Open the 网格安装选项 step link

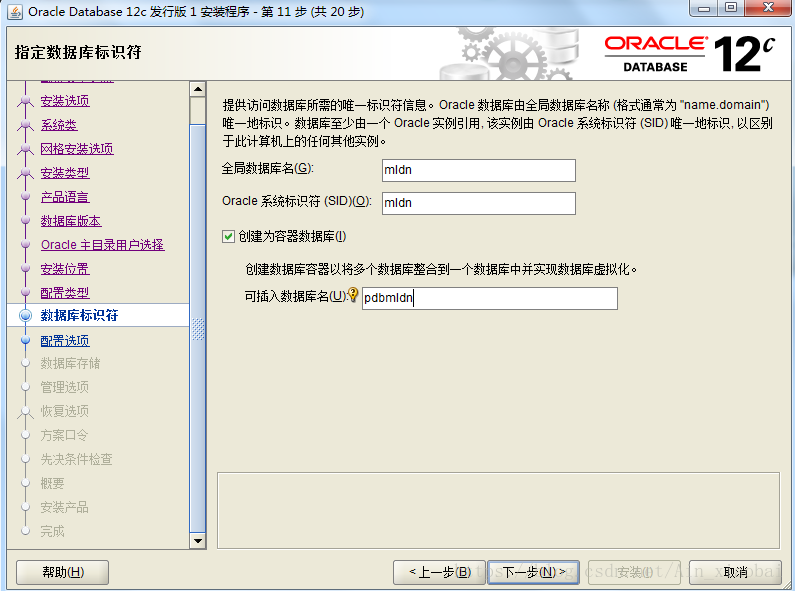point(77,149)
